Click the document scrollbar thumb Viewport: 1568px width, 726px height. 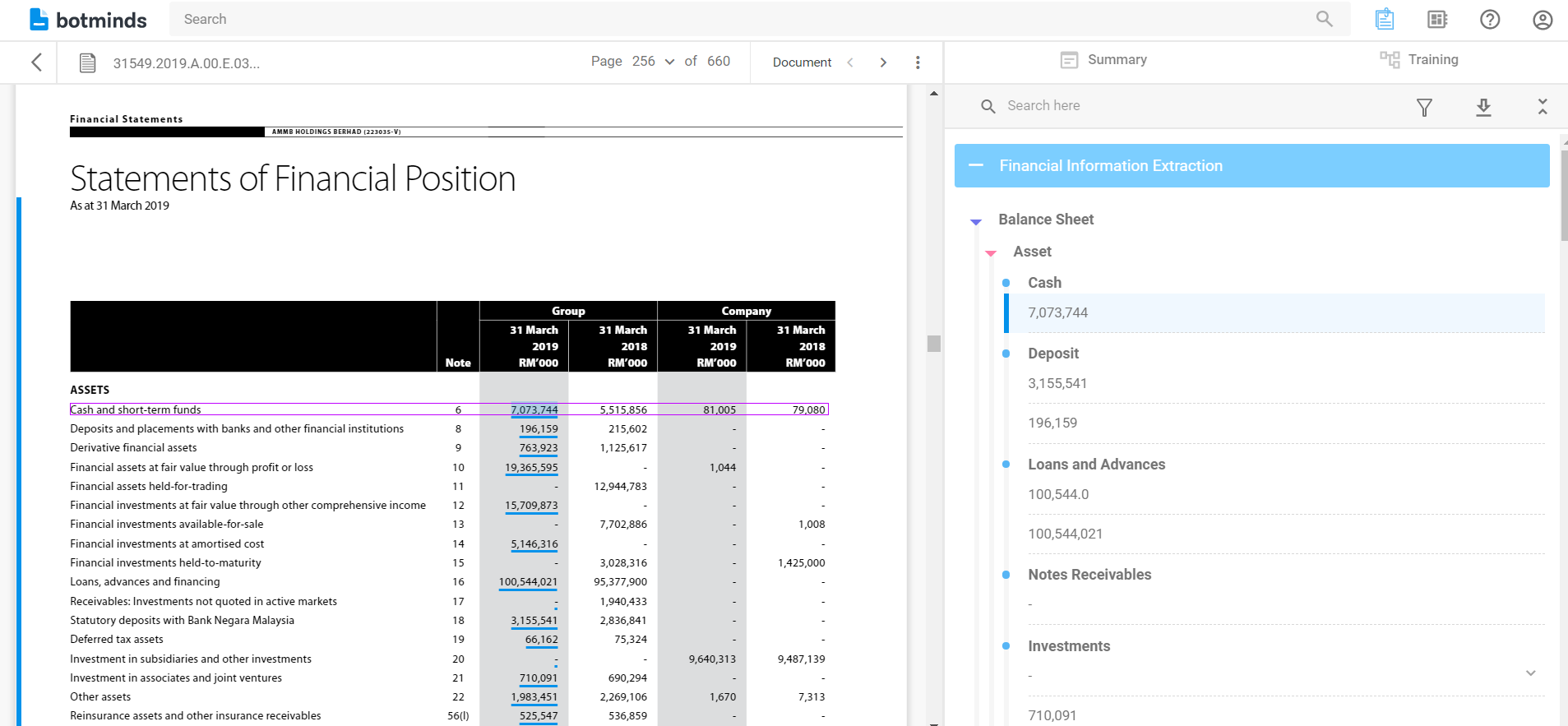(x=933, y=343)
